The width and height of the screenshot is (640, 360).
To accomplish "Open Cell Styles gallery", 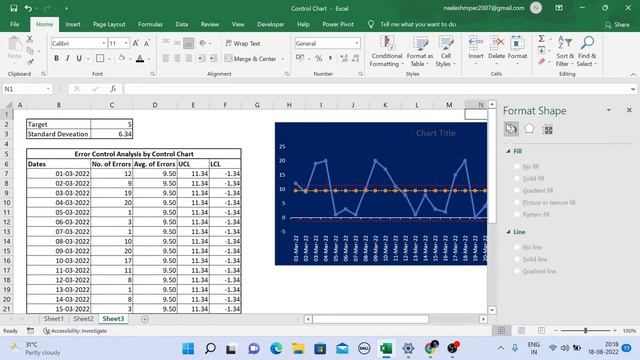I will tap(445, 51).
